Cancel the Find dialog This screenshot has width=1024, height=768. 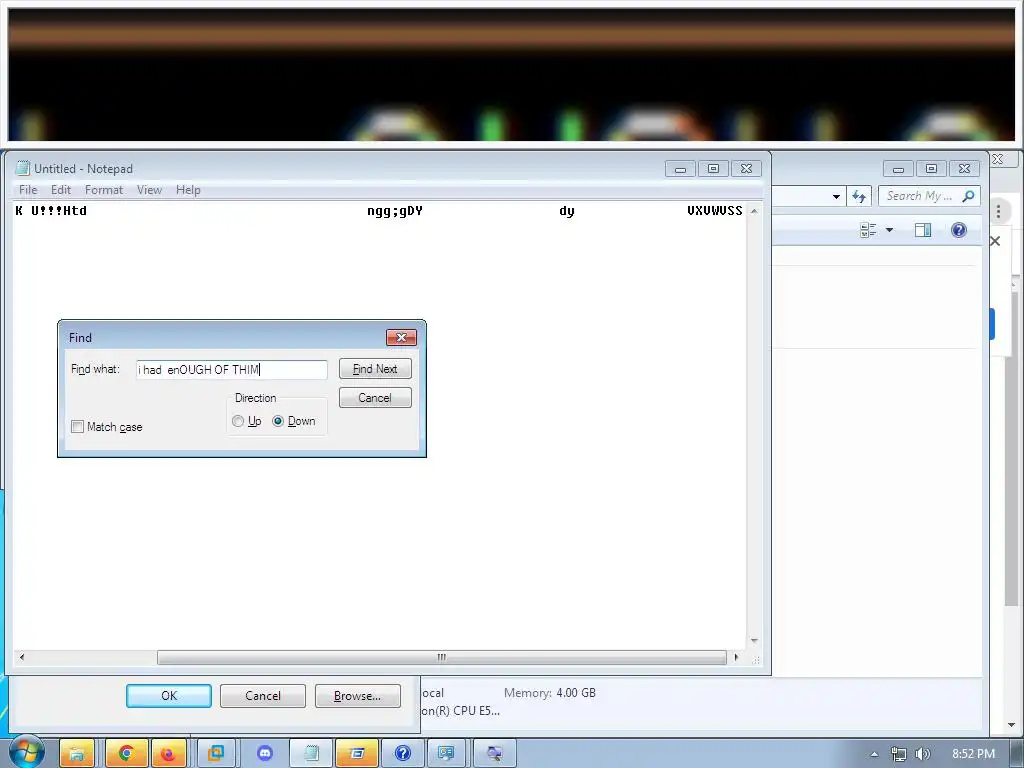375,398
